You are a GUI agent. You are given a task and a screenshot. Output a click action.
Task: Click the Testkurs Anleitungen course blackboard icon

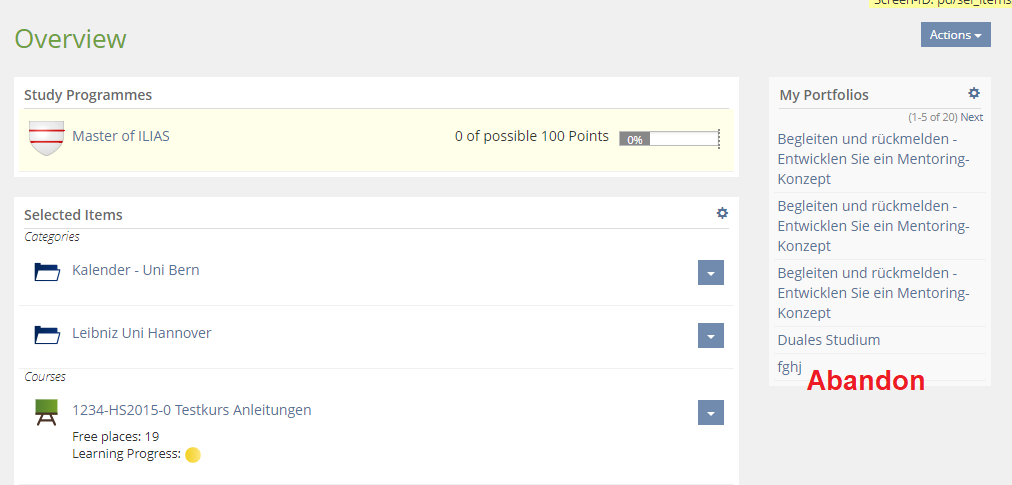pos(46,411)
